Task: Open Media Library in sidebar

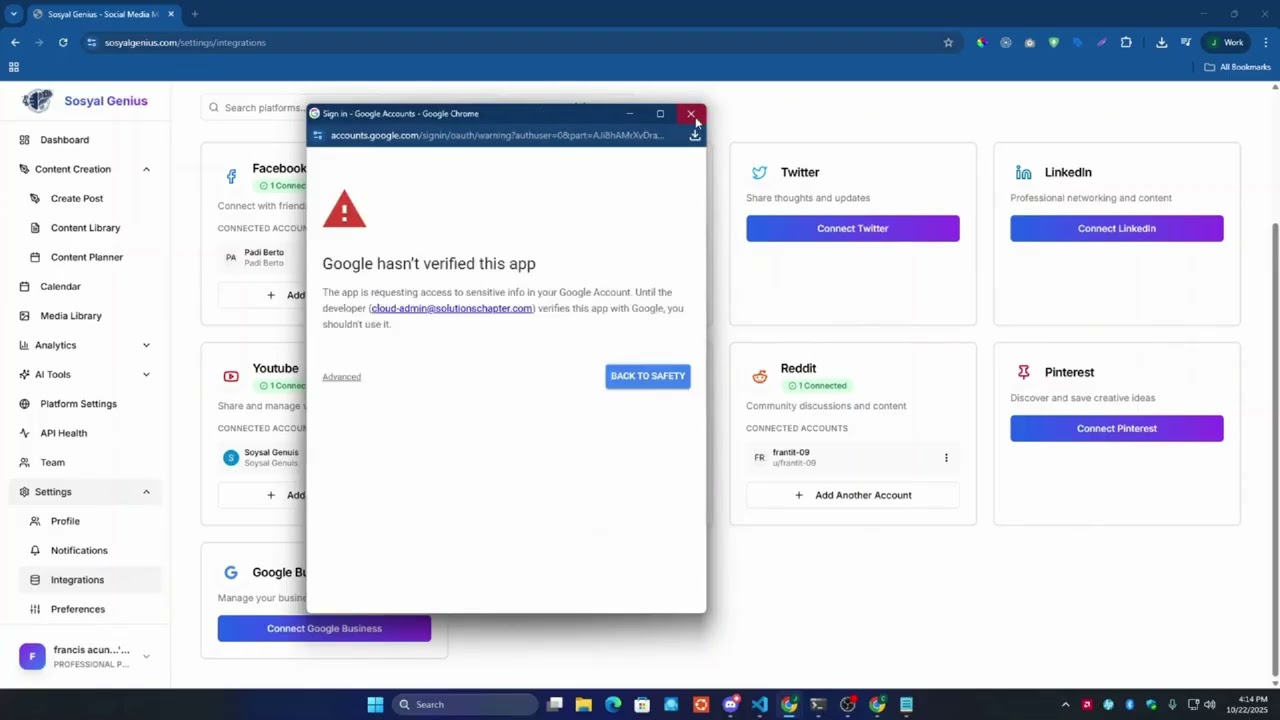Action: coord(71,316)
